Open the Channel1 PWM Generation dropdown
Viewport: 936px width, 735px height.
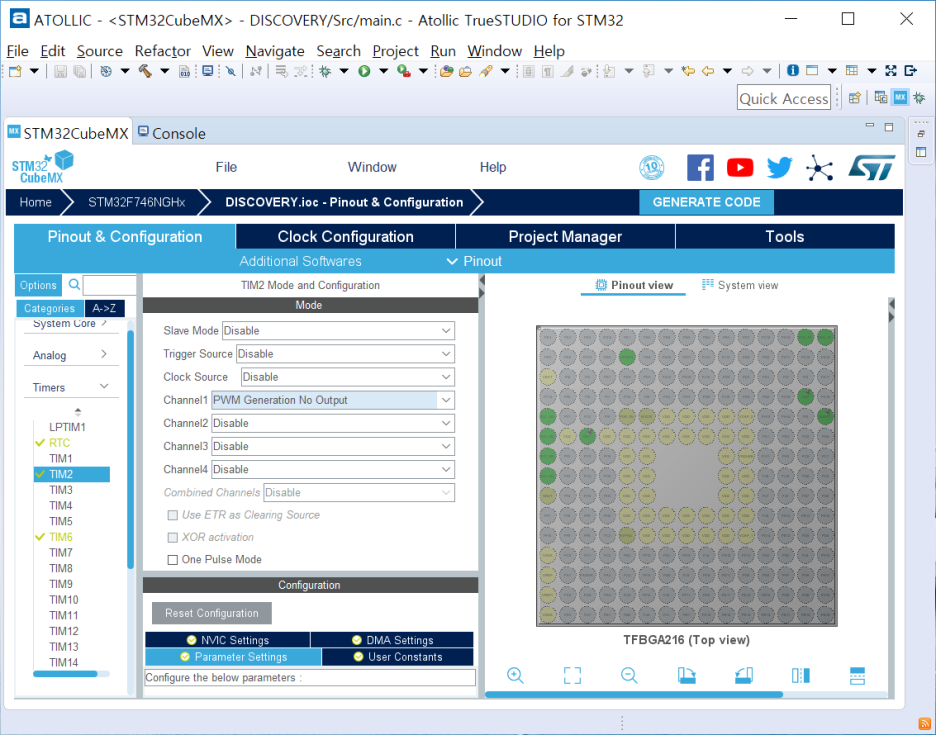point(332,400)
